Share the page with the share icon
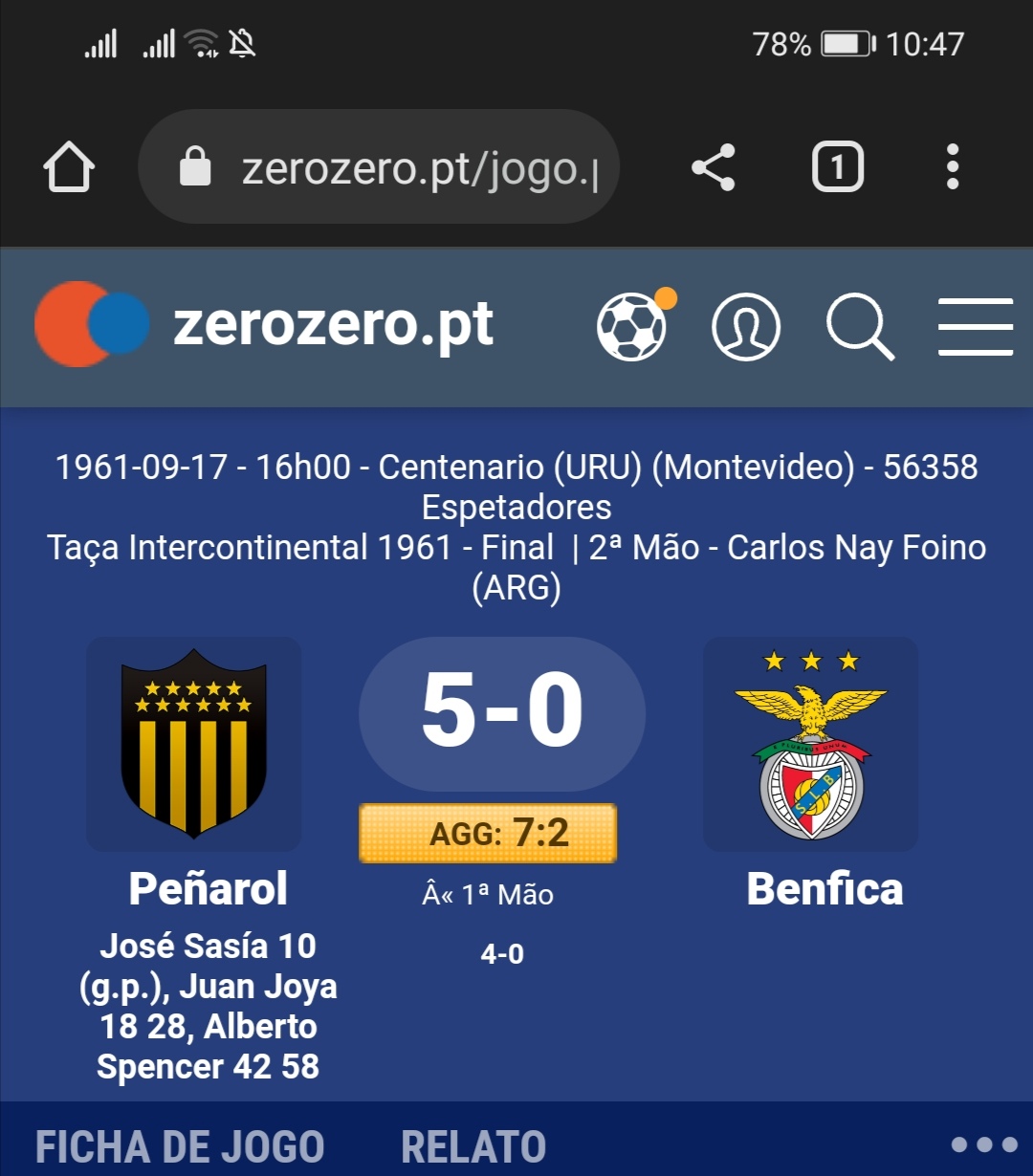Screen dimensions: 1033x1176 (x=714, y=167)
